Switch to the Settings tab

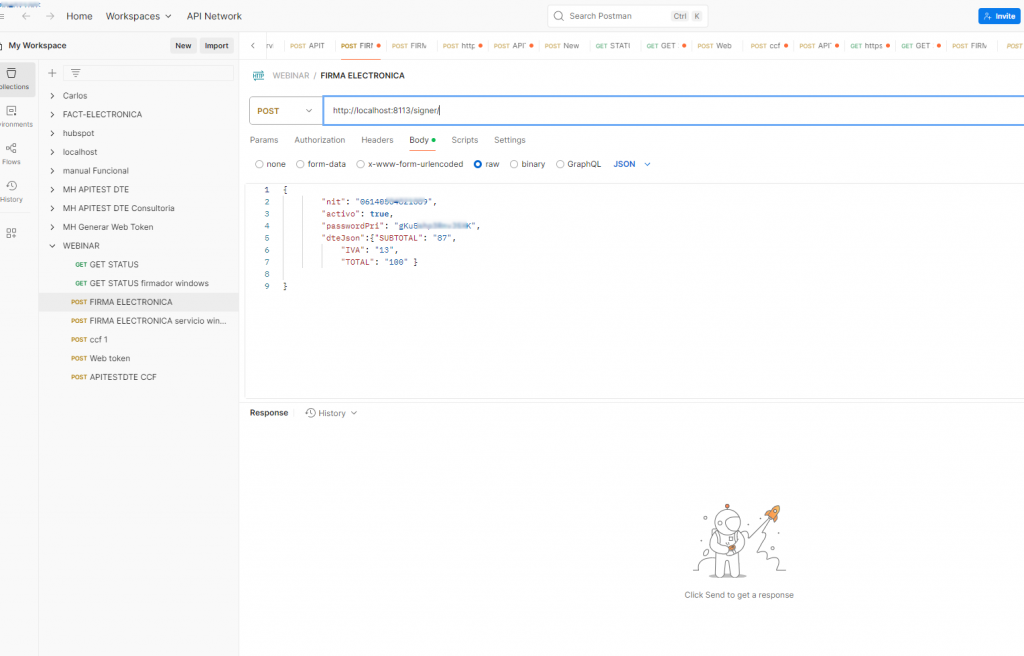click(x=509, y=140)
